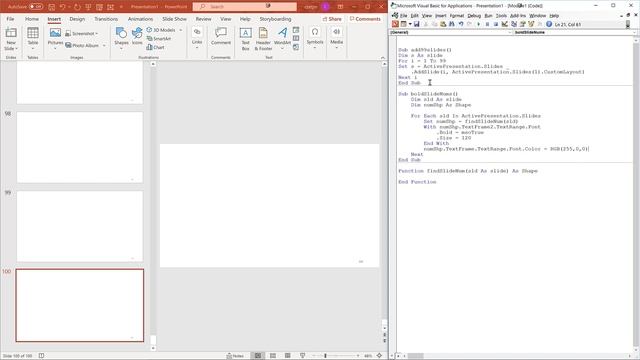Open the File tab in PowerPoint
Image resolution: width=640 pixels, height=360 pixels.
(x=10, y=19)
